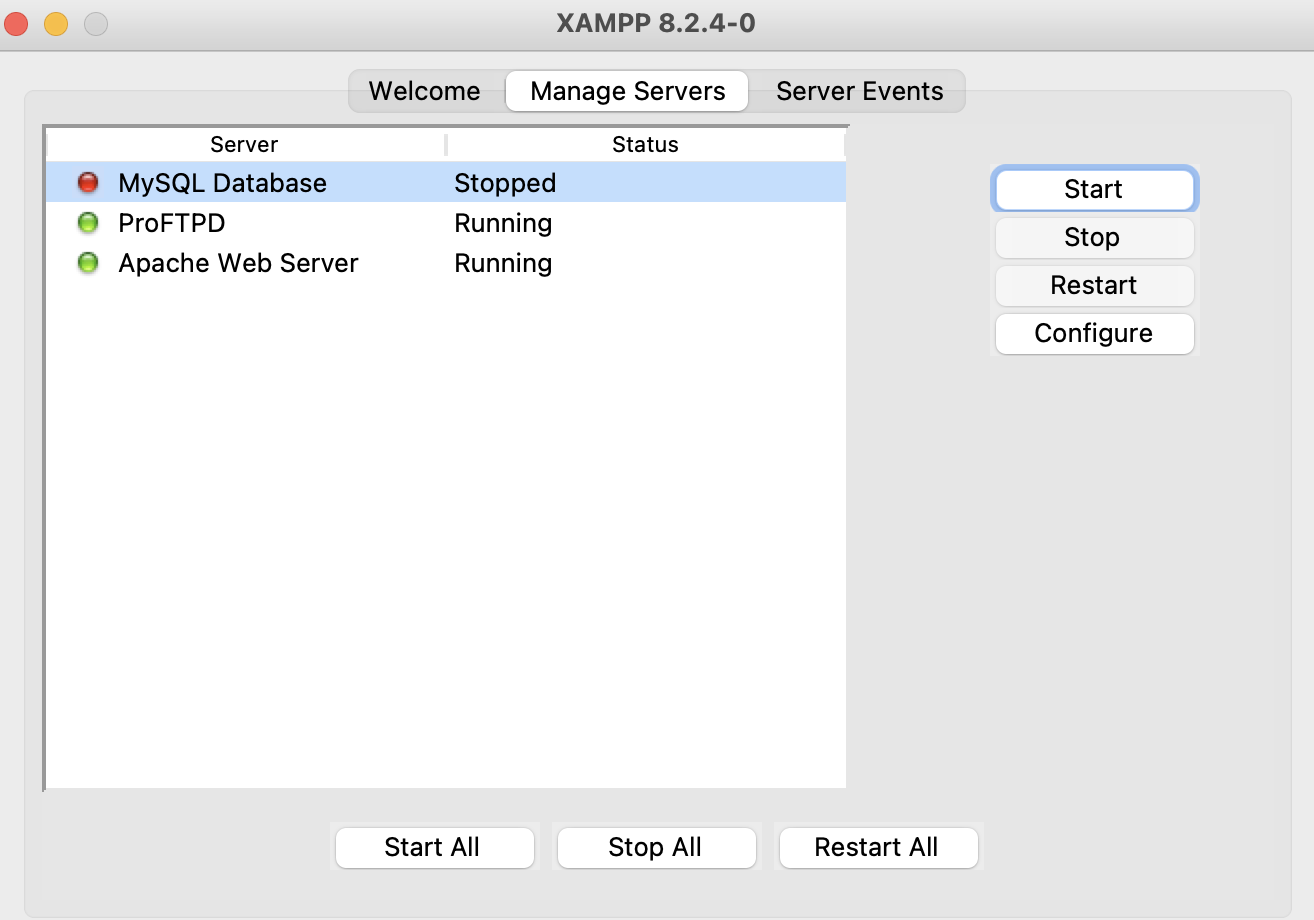This screenshot has height=920, width=1314.
Task: Close the XAMPP window
Action: [x=16, y=23]
